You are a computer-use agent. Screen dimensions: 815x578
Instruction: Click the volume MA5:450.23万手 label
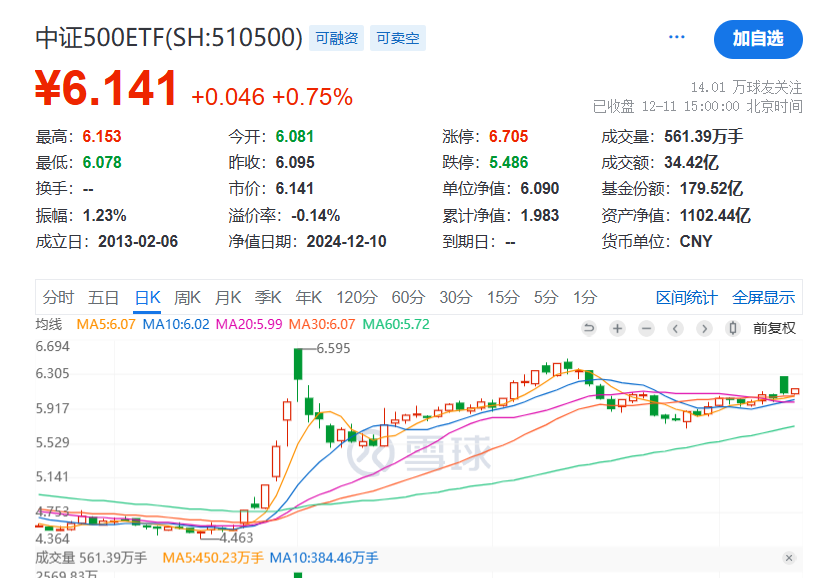(213, 558)
